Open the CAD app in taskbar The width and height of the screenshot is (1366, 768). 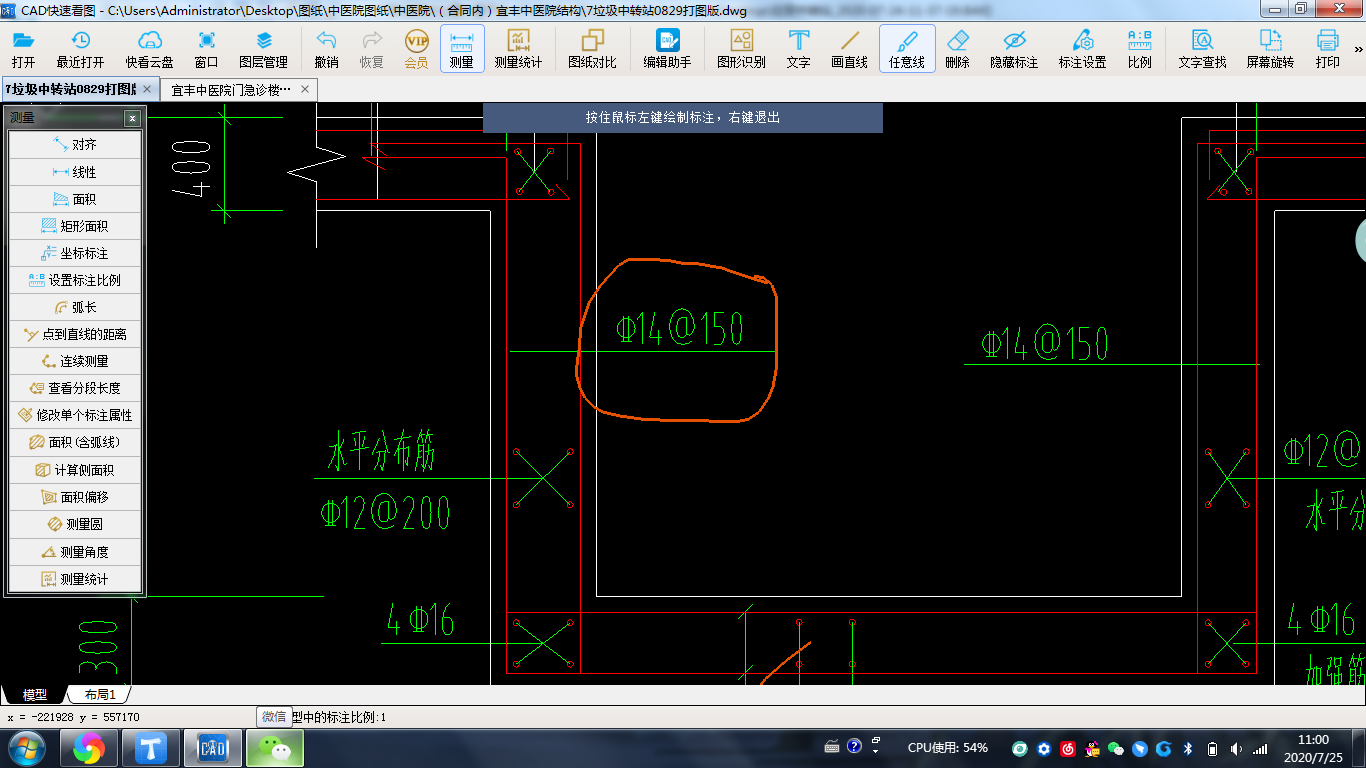pyautogui.click(x=213, y=748)
